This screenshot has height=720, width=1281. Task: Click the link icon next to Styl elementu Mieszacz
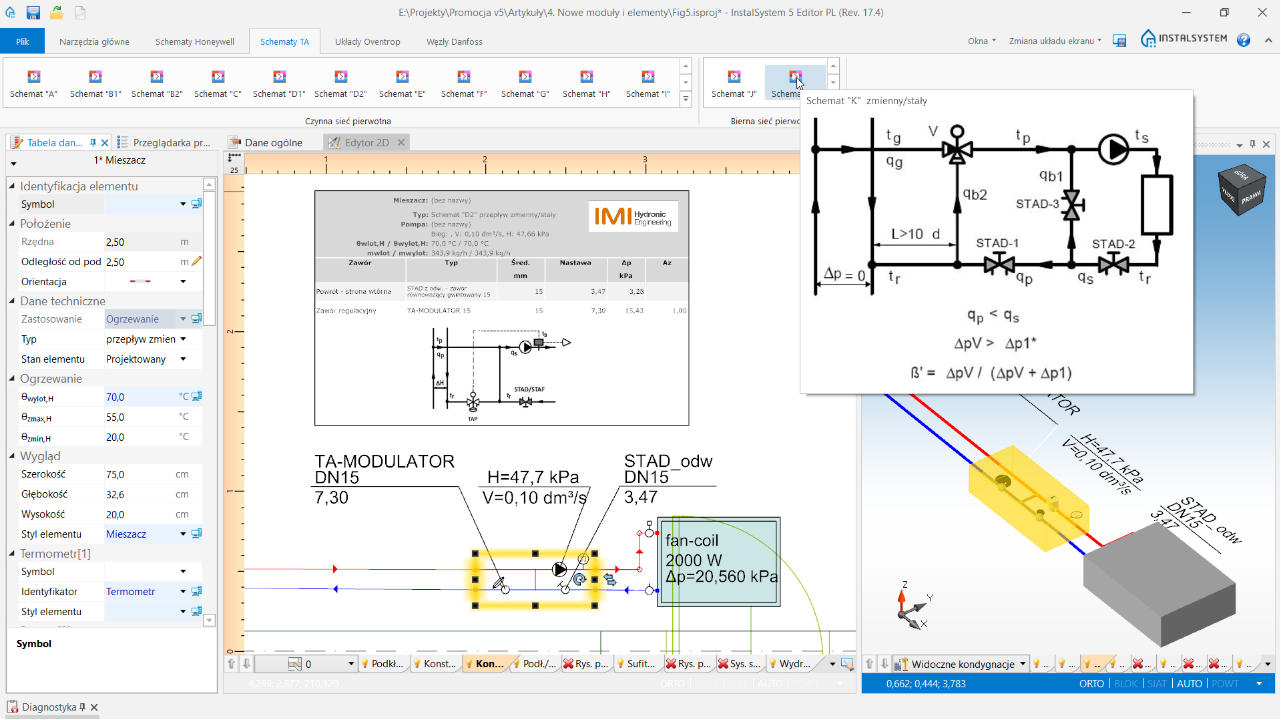tap(196, 534)
